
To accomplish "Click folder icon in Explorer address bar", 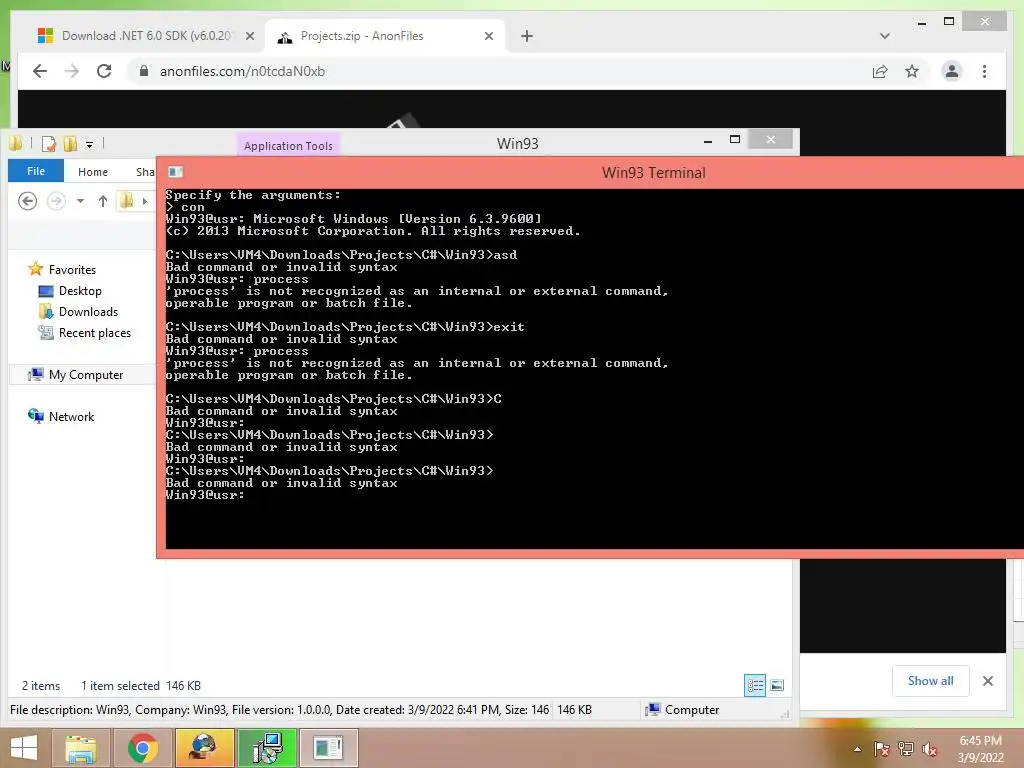I will pos(127,200).
